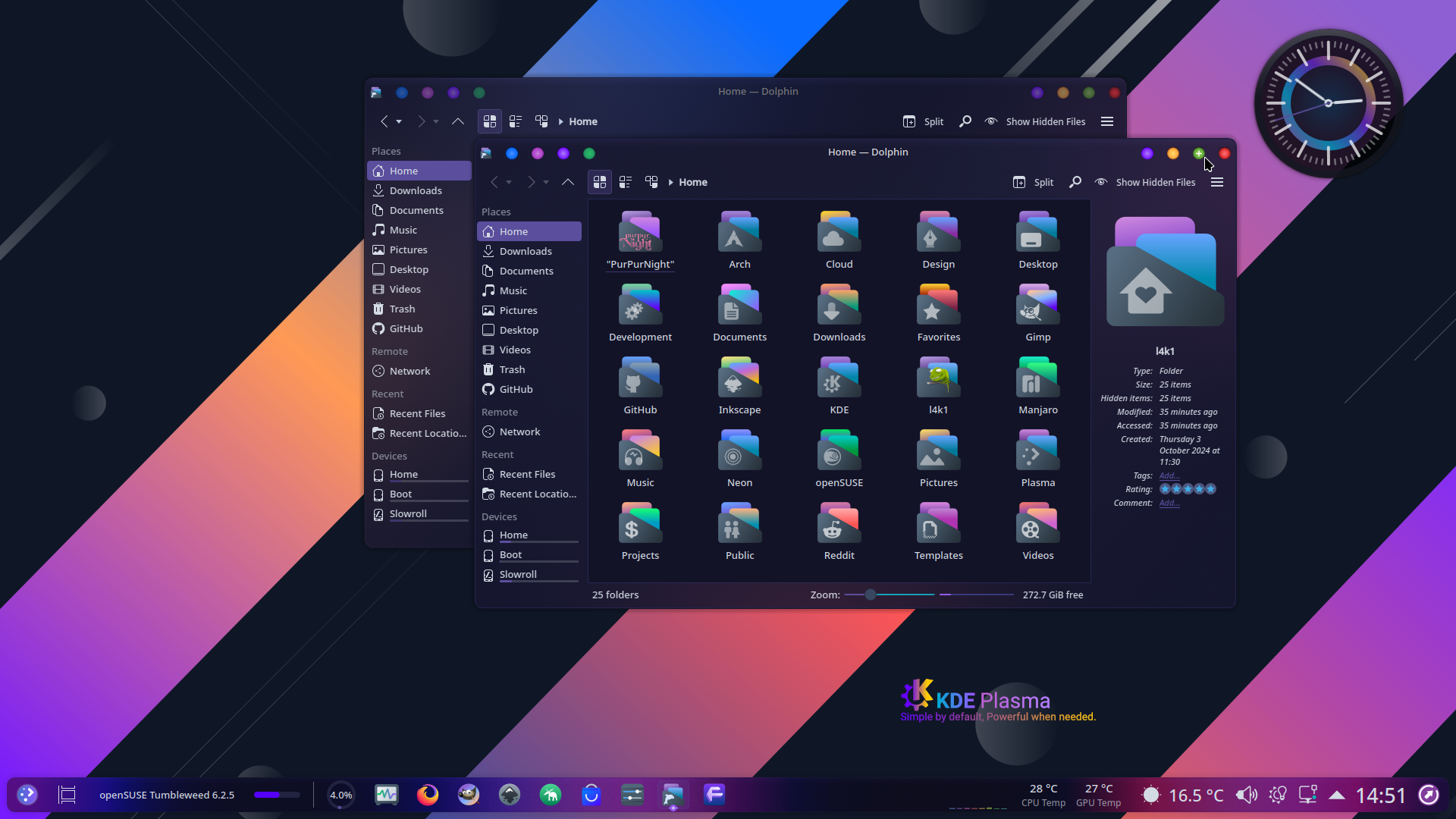The image size is (1456, 819).
Task: Open hamburger menu in rear Dolphin window
Action: click(x=1107, y=121)
